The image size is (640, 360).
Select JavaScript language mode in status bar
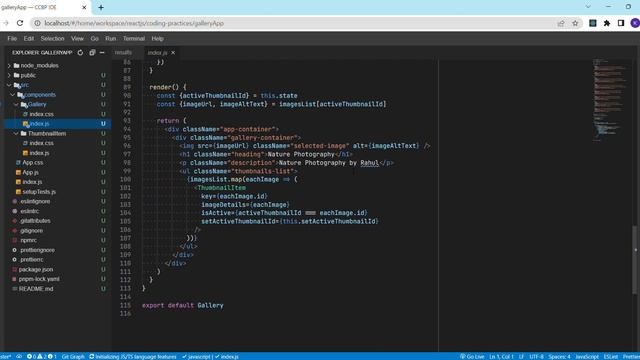click(587, 356)
